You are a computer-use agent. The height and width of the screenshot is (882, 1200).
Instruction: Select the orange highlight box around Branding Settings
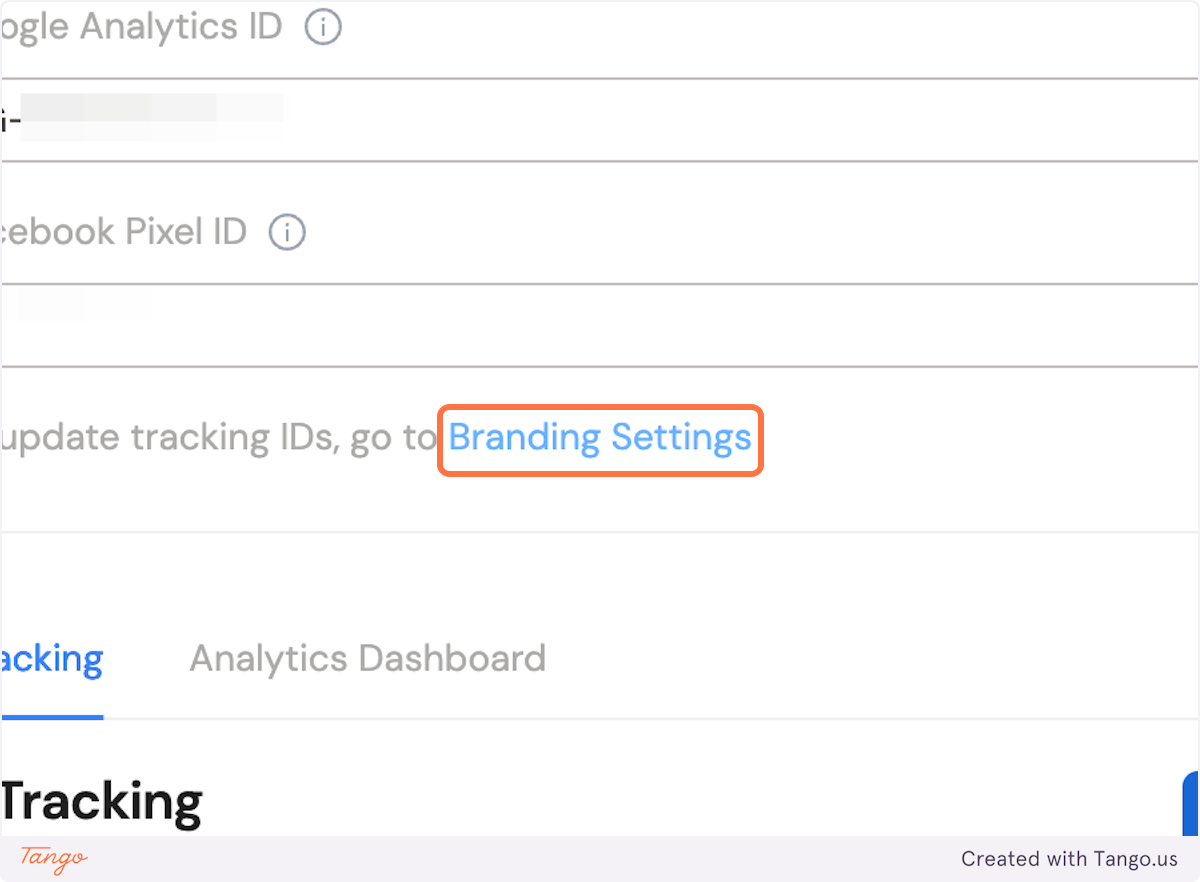599,440
